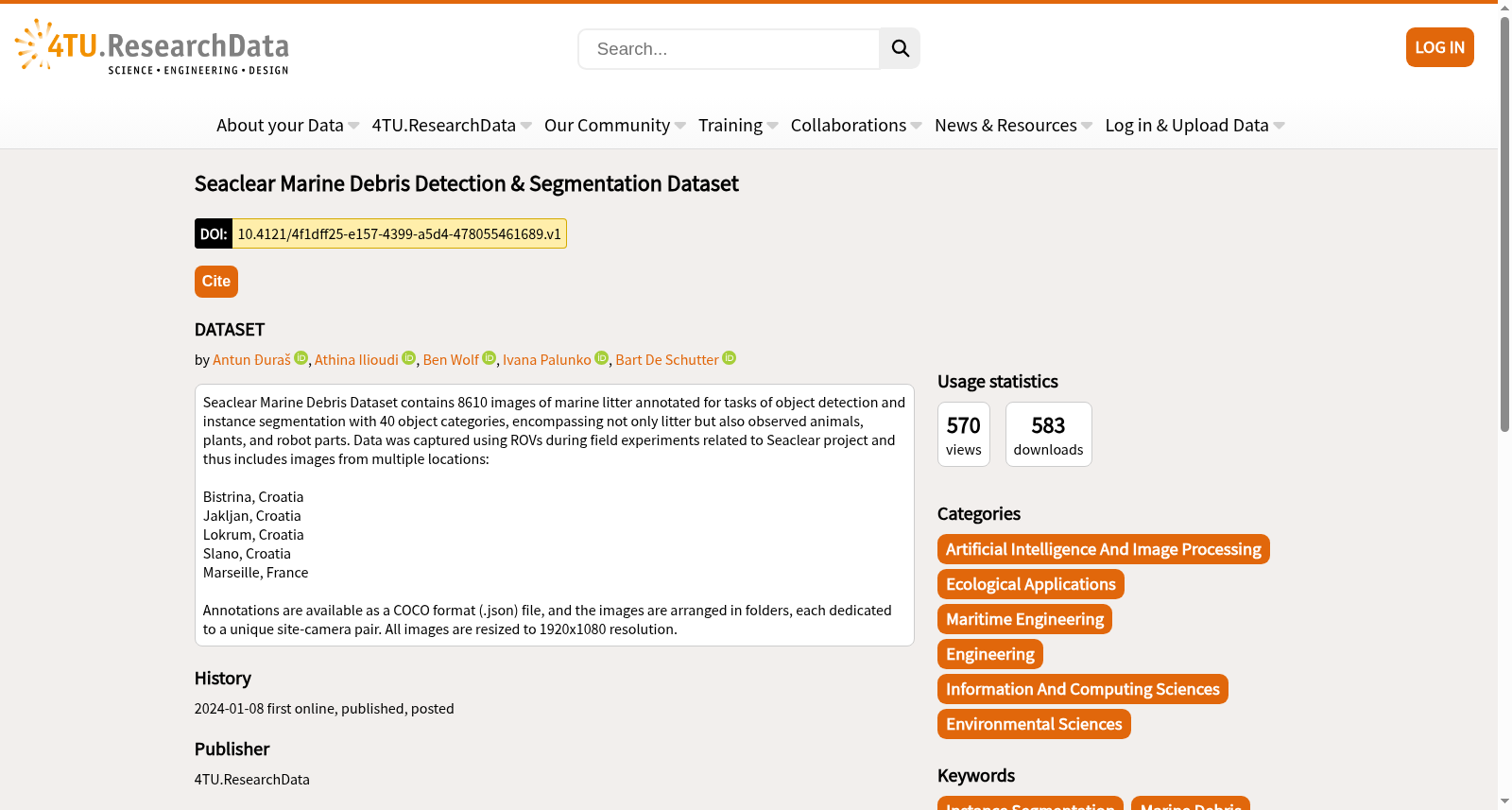Select Environmental Sciences category tag
Image resolution: width=1512 pixels, height=810 pixels.
1034,724
